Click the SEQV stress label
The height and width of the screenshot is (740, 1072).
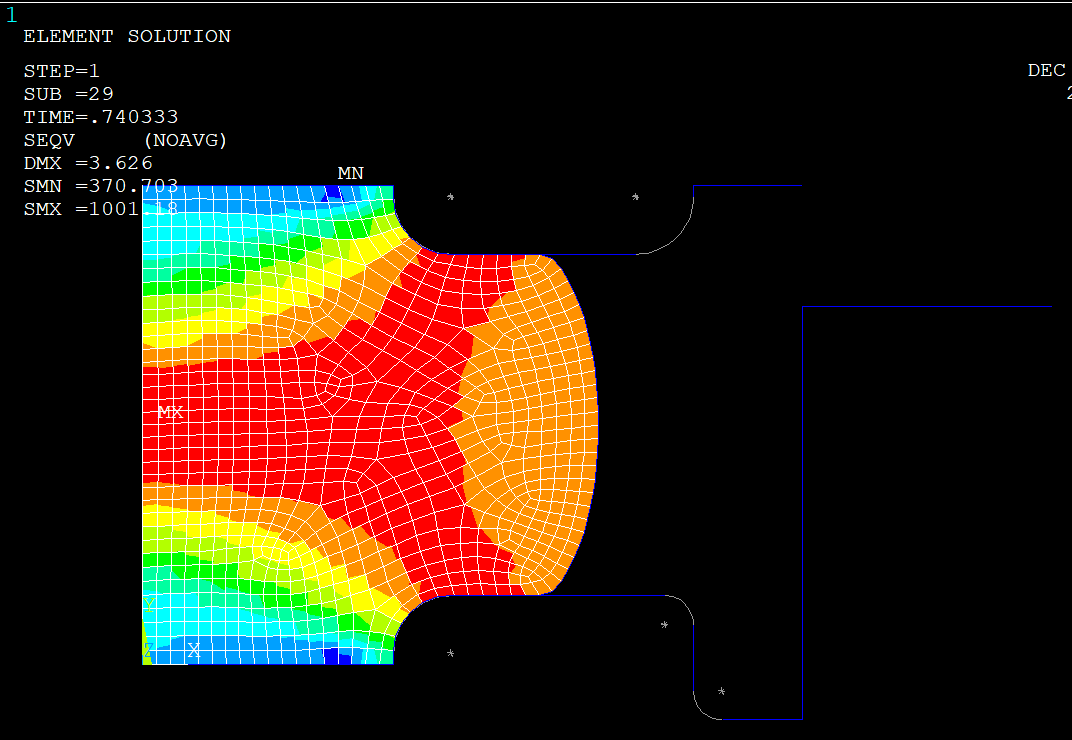click(49, 140)
